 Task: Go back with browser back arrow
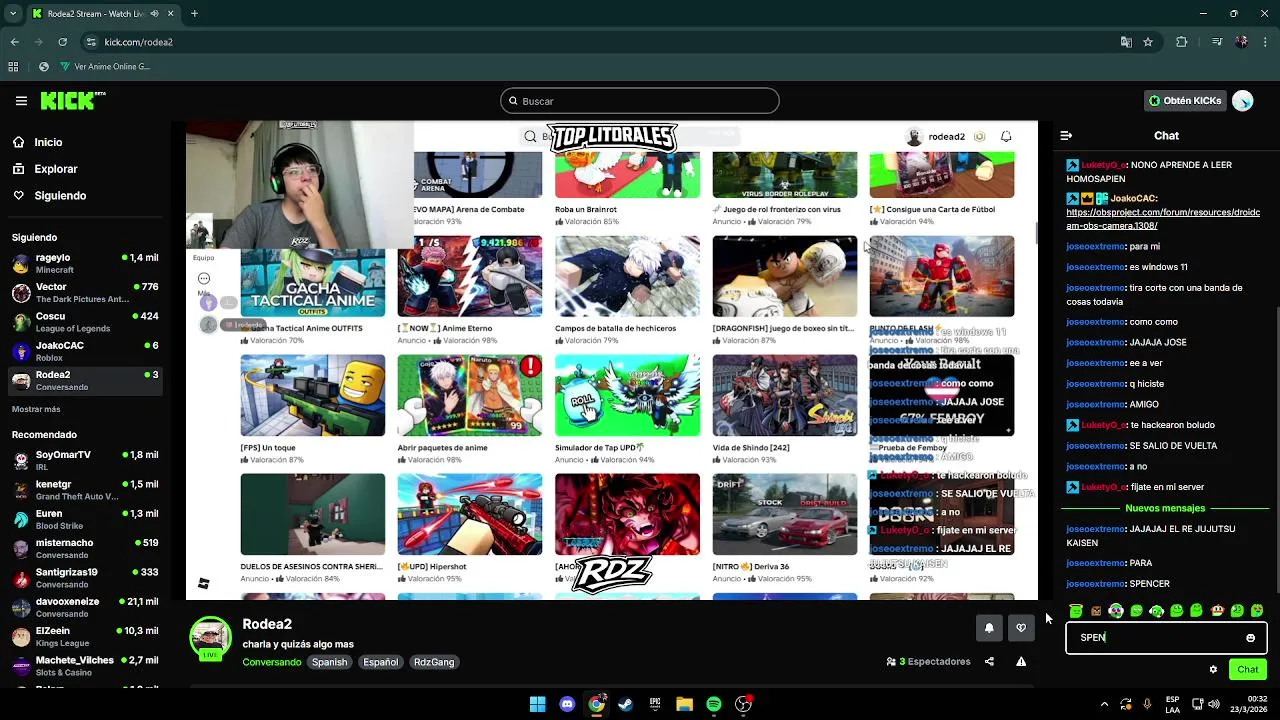[14, 42]
